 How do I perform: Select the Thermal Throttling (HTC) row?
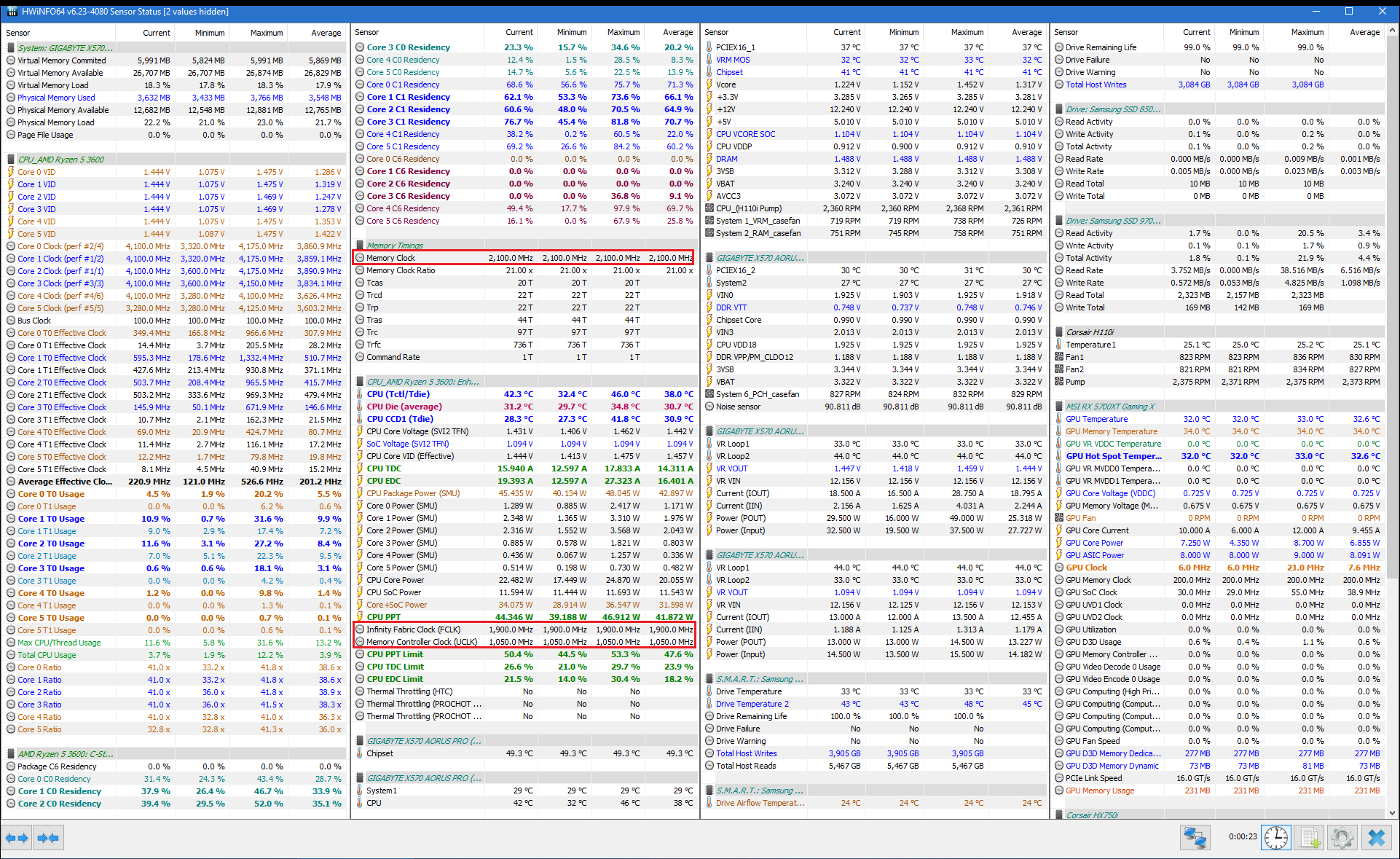pos(524,691)
